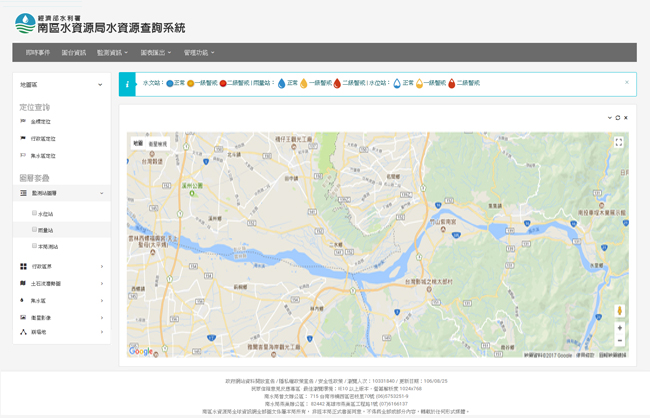Zoom out with the map minus button

(x=619, y=340)
